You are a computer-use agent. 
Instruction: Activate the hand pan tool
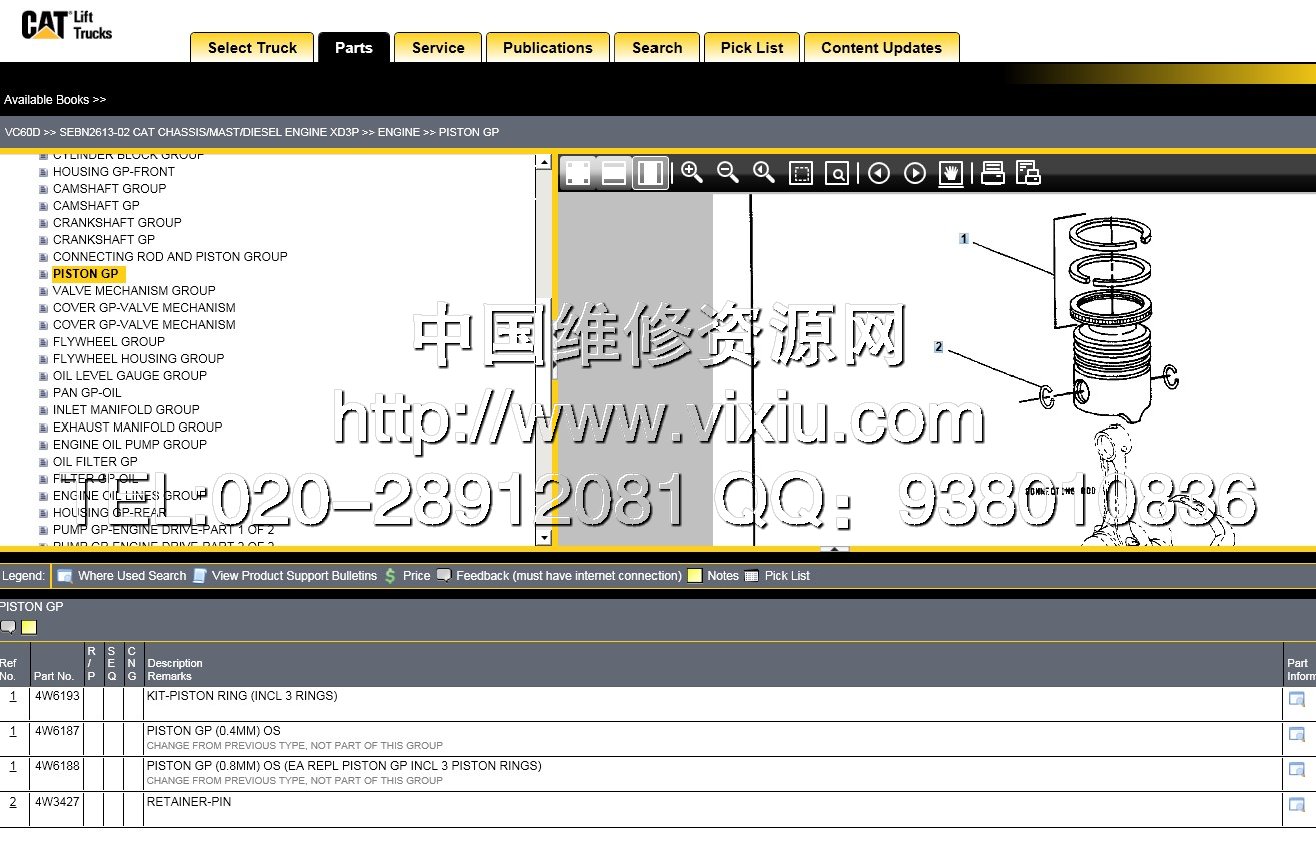click(x=951, y=173)
